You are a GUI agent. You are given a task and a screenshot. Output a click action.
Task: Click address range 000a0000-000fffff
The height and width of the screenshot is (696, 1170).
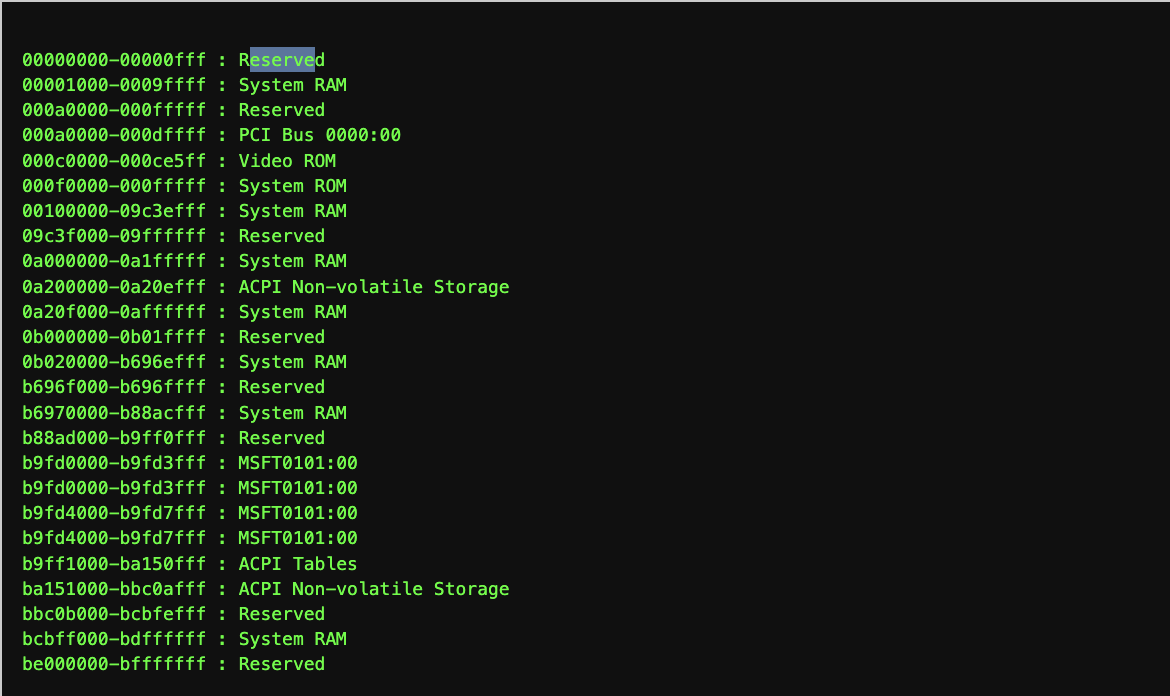point(114,110)
